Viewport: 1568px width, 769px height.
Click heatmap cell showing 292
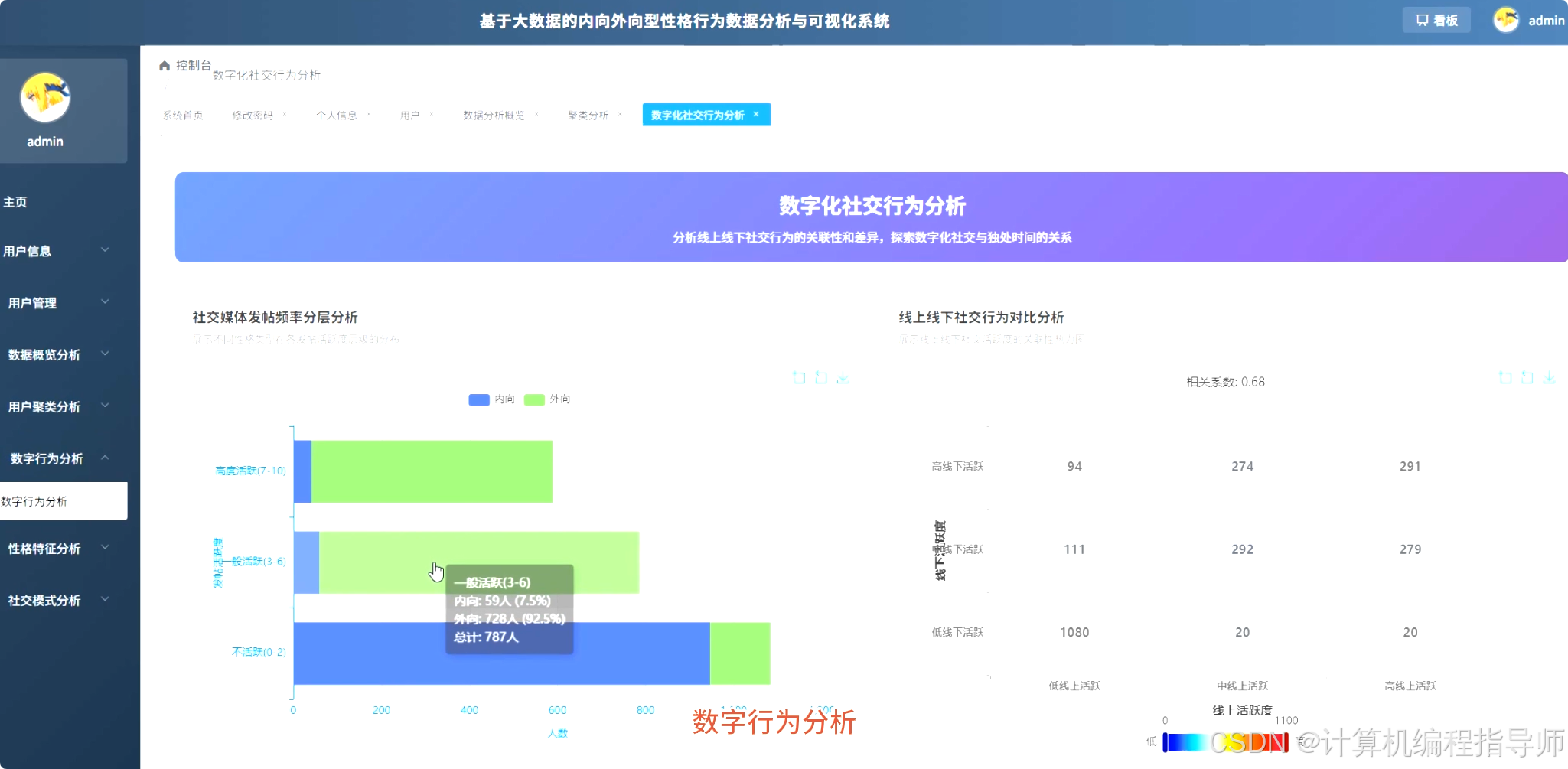coord(1242,549)
